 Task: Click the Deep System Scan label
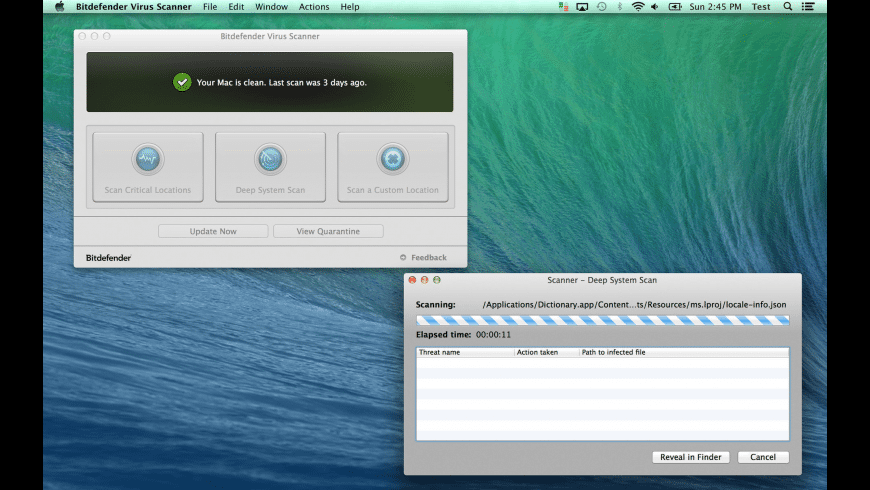270,190
